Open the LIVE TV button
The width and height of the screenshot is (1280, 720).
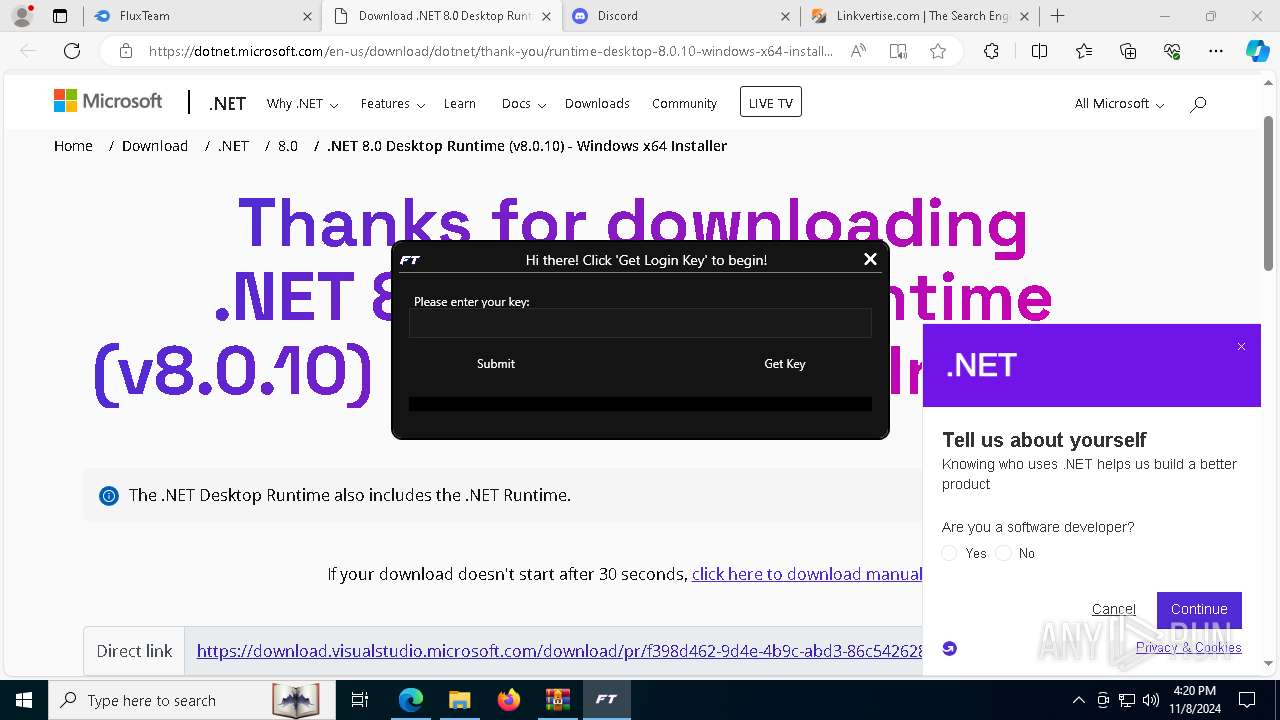(x=771, y=102)
